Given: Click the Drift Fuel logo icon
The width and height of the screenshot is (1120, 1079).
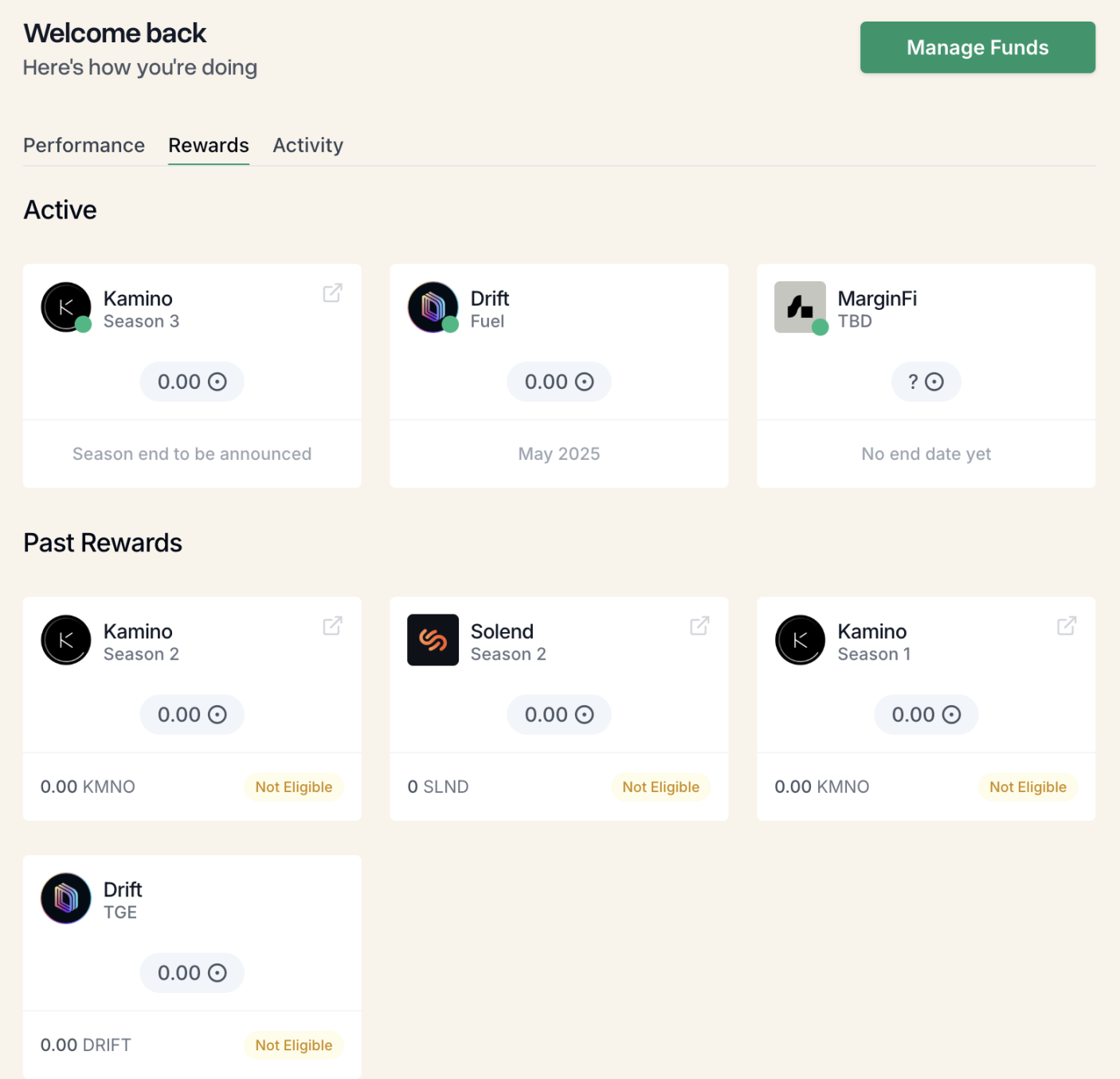Looking at the screenshot, I should 433,307.
